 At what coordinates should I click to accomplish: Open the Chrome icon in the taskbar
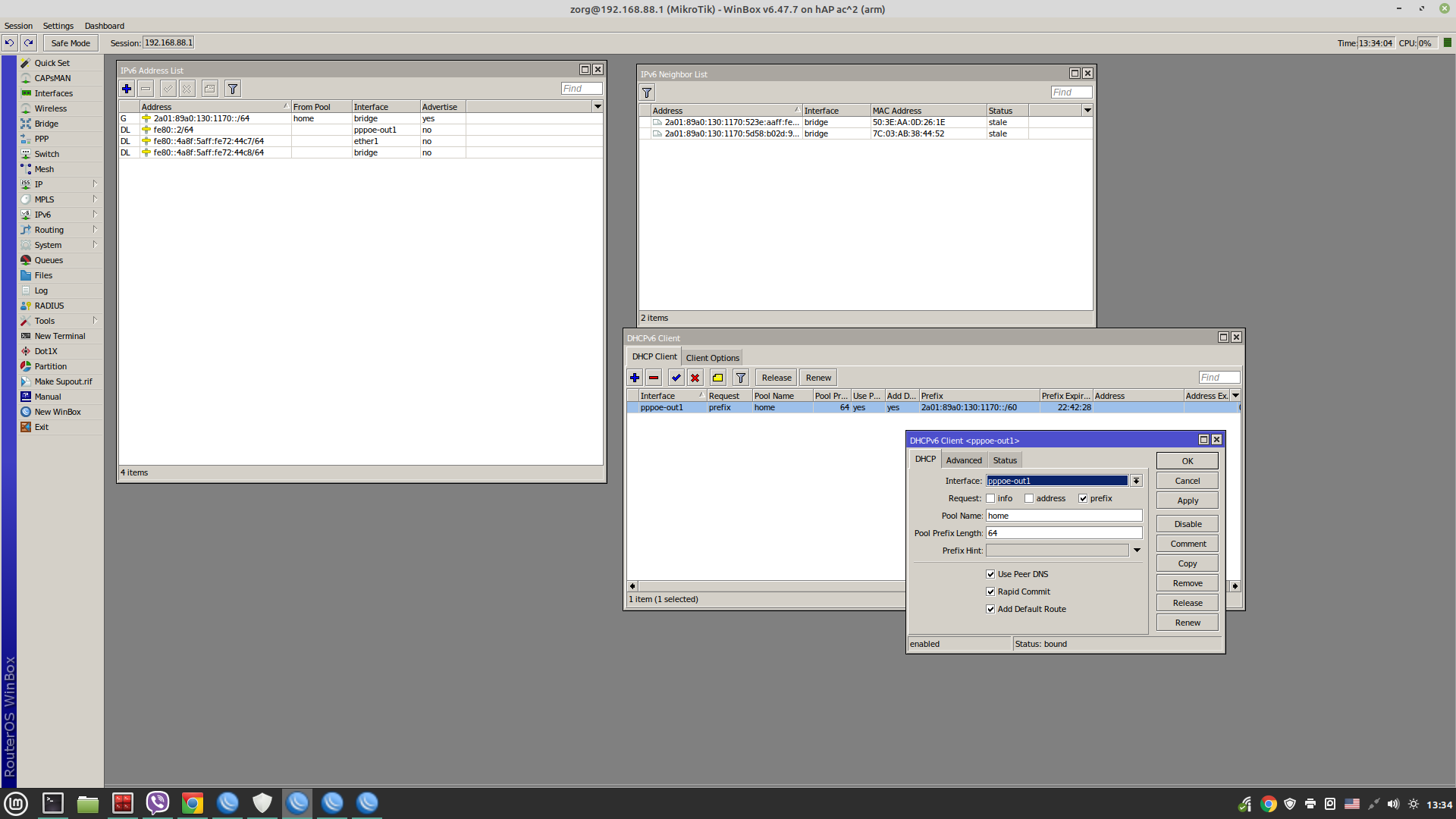(x=193, y=802)
